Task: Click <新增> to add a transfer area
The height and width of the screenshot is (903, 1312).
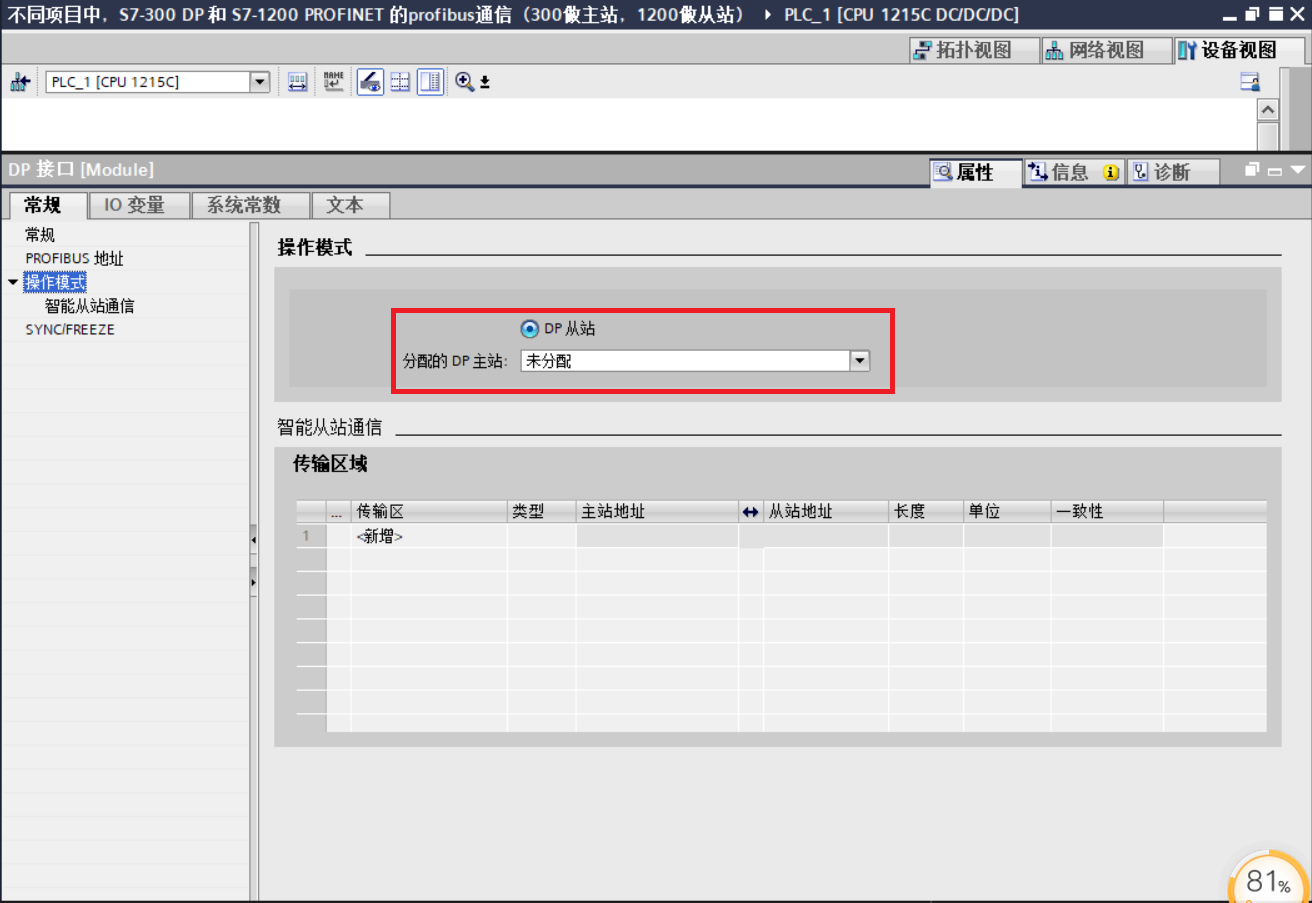Action: (x=379, y=536)
